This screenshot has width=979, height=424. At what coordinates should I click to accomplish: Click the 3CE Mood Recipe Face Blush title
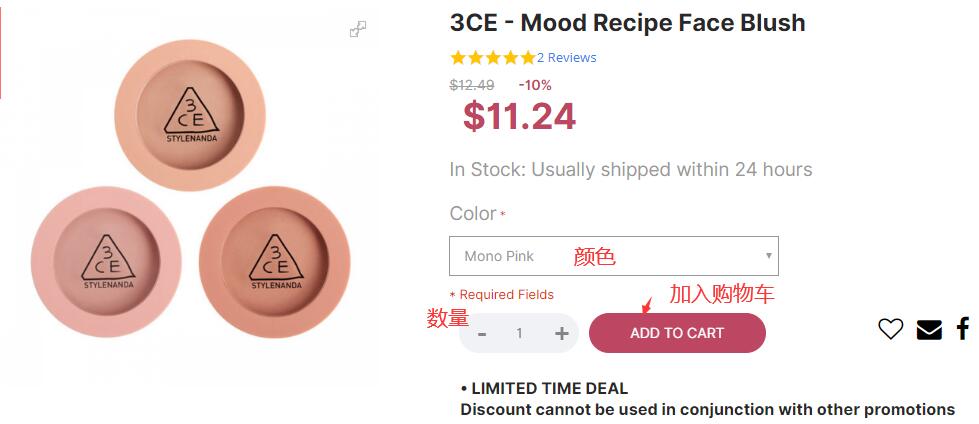(x=627, y=23)
